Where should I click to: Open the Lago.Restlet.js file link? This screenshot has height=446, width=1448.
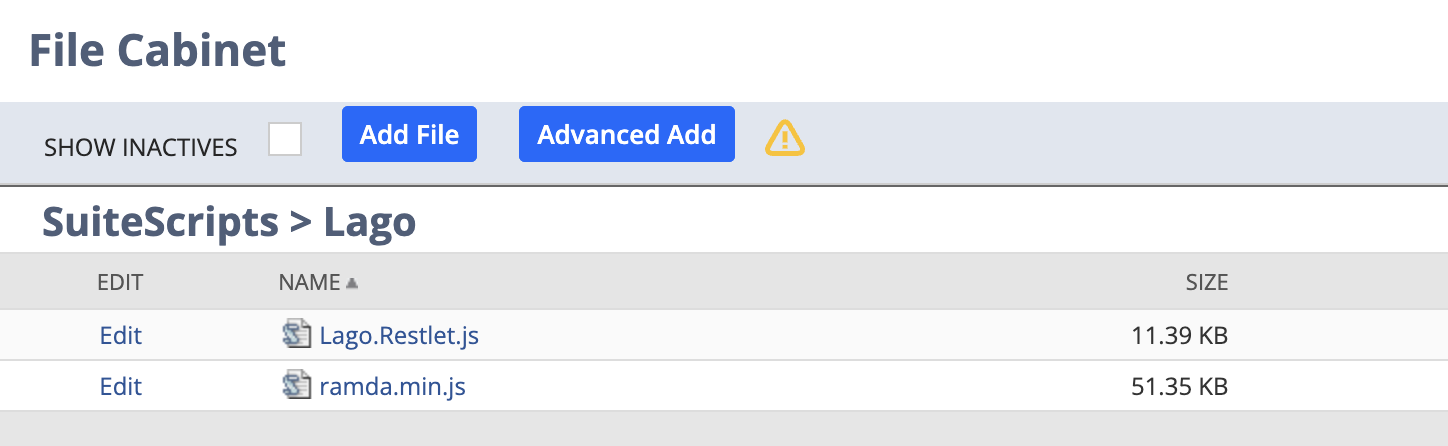tap(399, 335)
